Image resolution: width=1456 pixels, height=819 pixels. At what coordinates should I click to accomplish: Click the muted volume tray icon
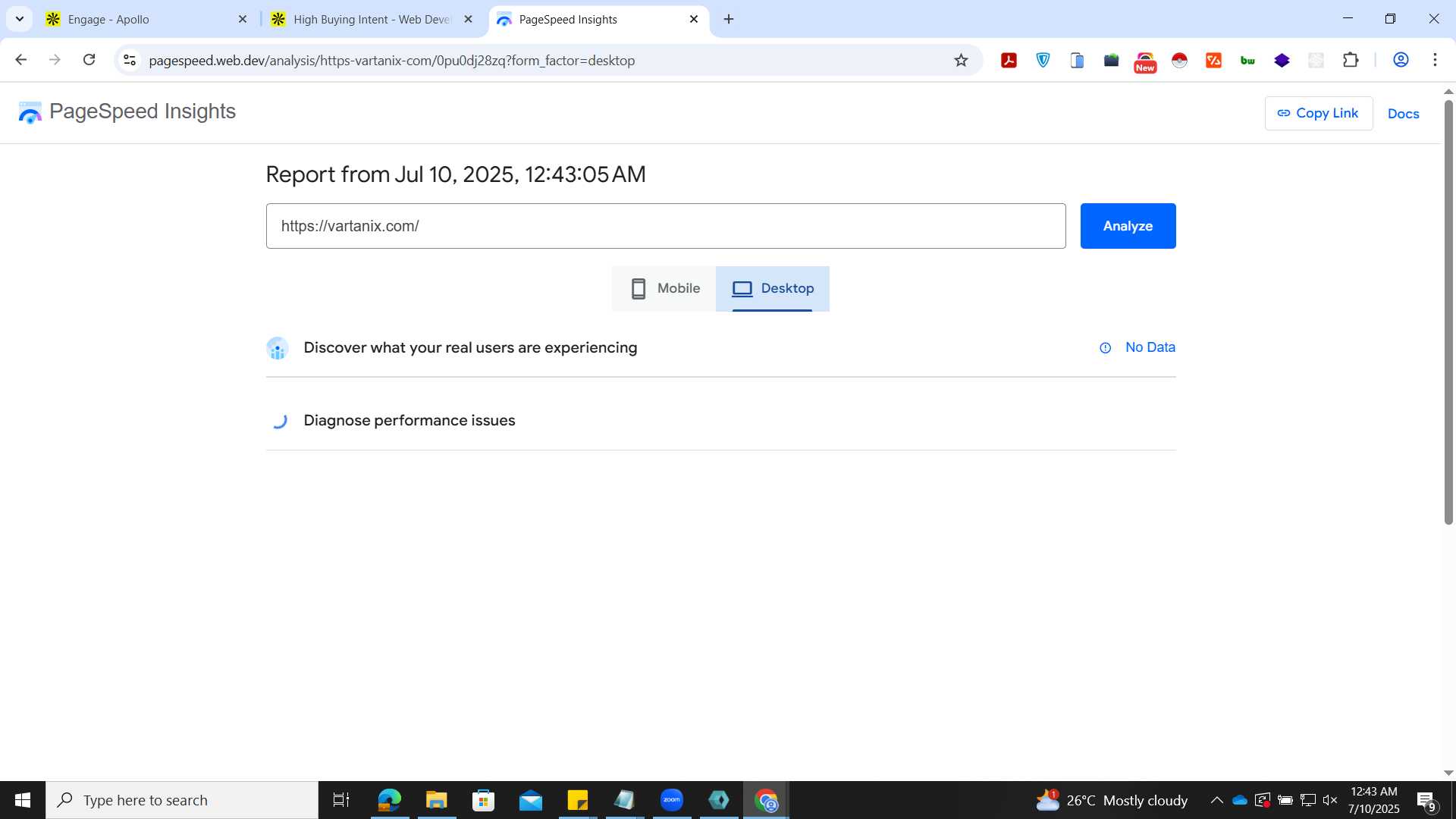click(x=1330, y=800)
